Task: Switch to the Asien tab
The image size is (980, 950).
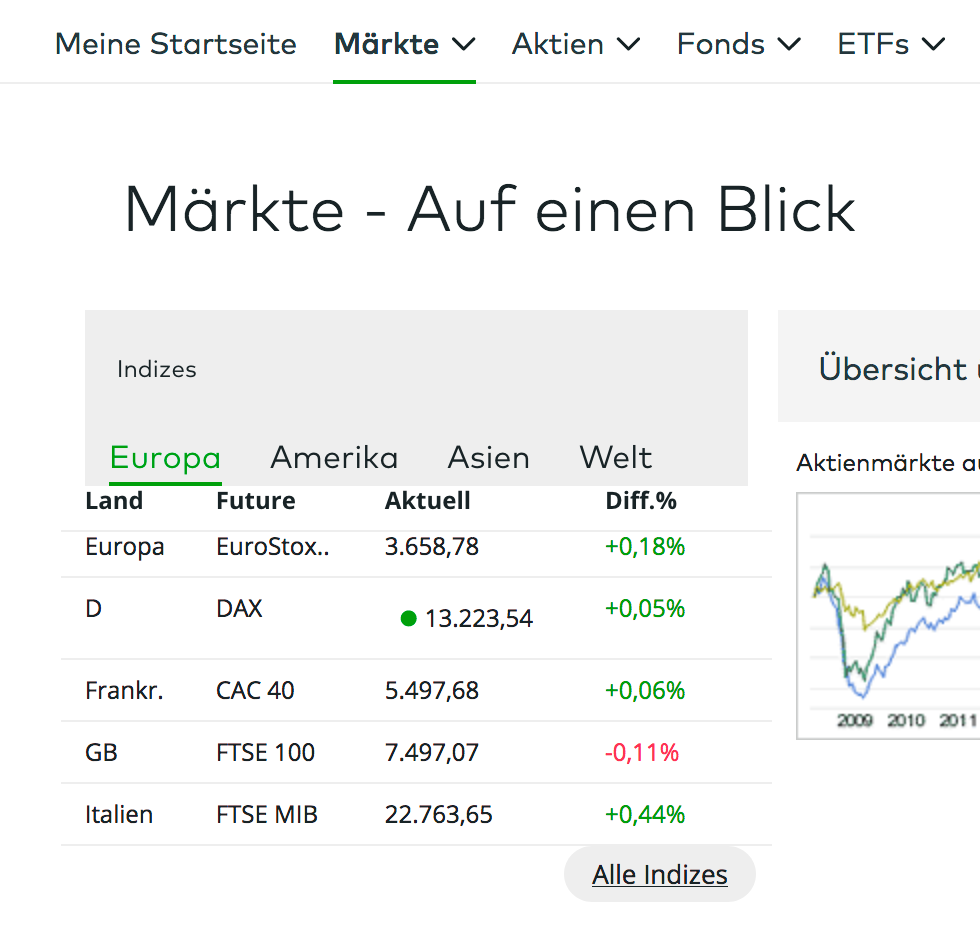Action: 488,457
